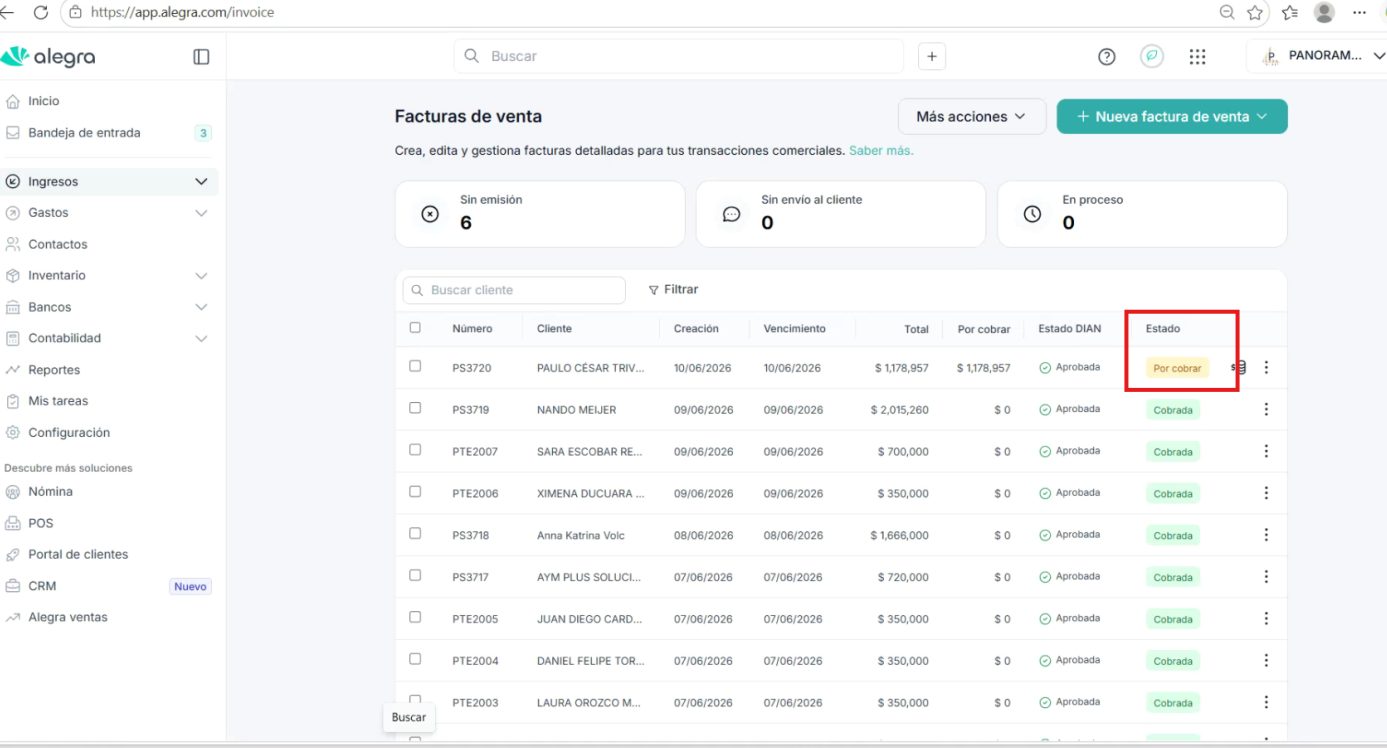The image size is (1387, 748).
Task: Open row actions menu for PTE2005
Action: click(1266, 619)
